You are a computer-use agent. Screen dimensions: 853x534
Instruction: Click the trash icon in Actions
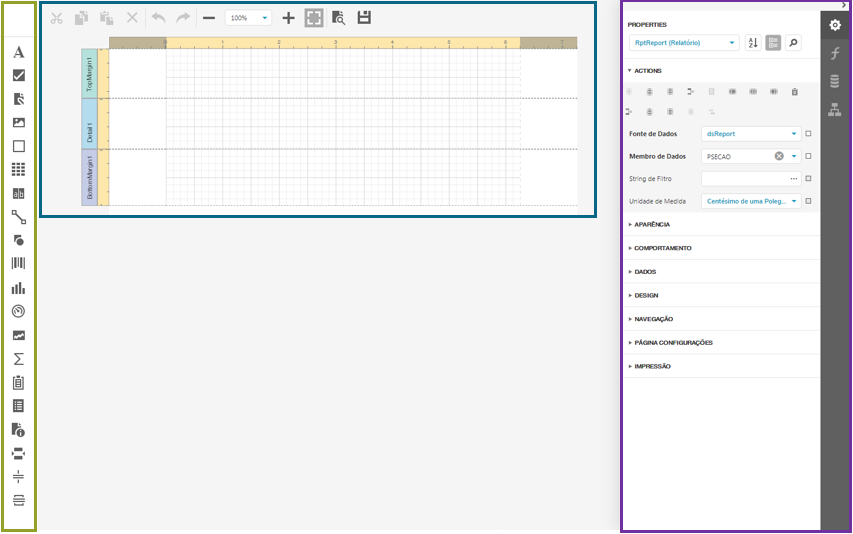pos(794,91)
